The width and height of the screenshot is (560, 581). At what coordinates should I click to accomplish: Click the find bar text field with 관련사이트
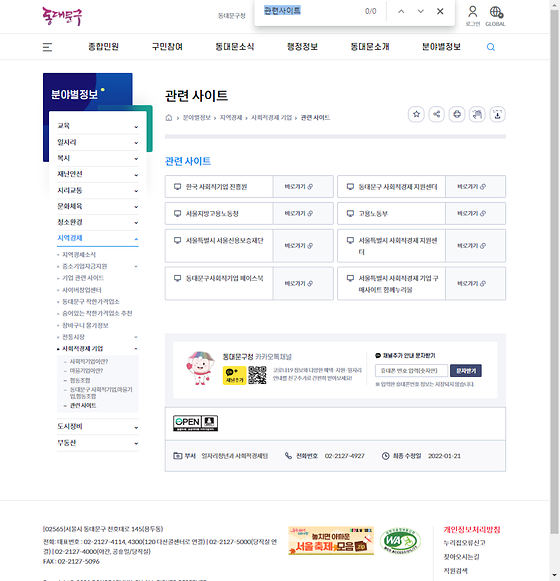click(x=311, y=11)
